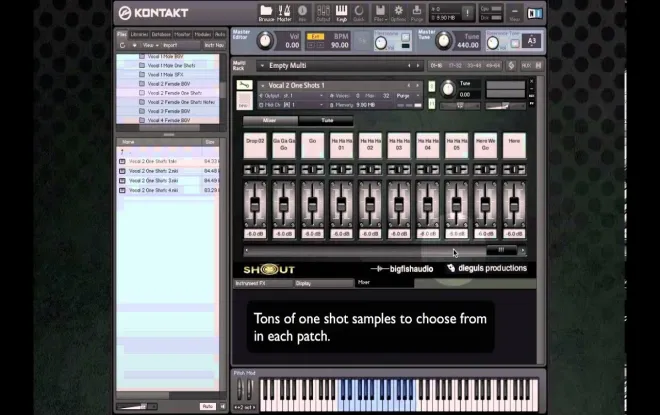660x415 pixels.
Task: Click the Purge icon in toolbar
Action: pyautogui.click(x=417, y=13)
